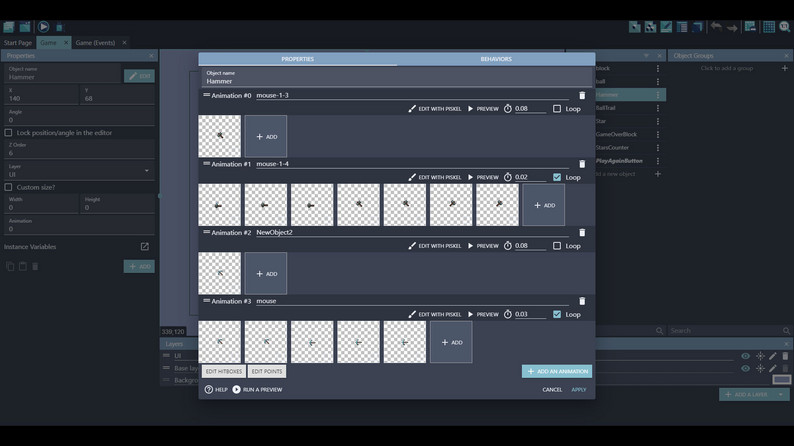Preview Animation #2 NewObject2
Viewport: 794px width, 446px height.
coord(483,246)
